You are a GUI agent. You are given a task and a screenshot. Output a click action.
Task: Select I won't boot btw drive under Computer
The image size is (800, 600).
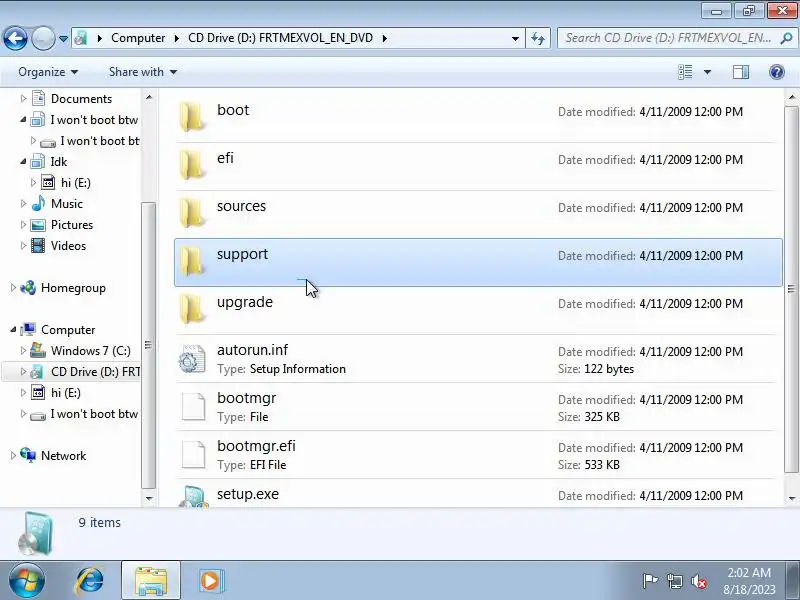tap(94, 414)
